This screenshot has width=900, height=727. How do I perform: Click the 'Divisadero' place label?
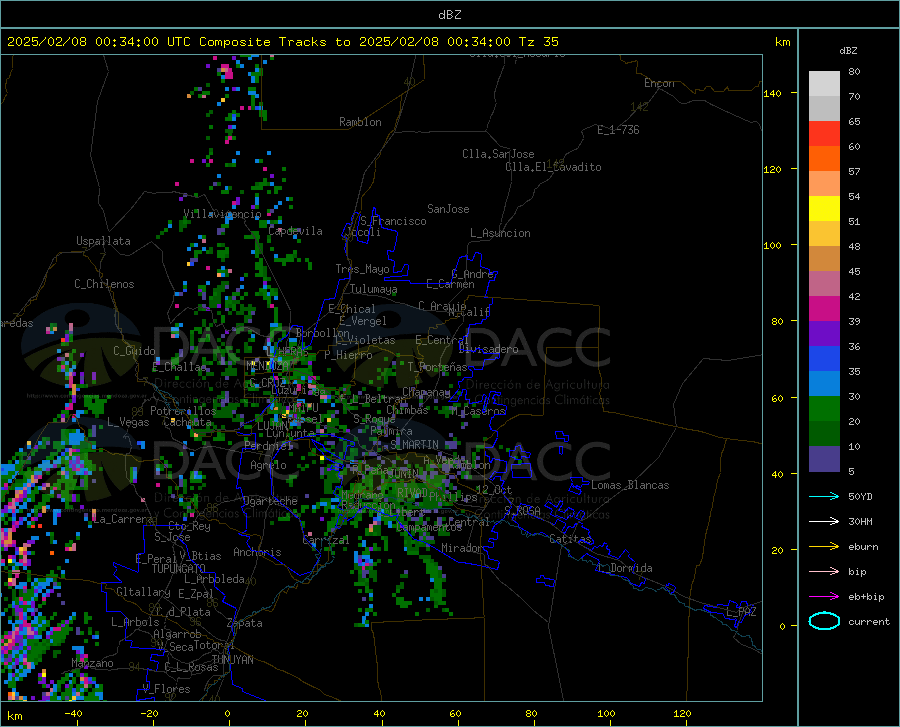488,349
